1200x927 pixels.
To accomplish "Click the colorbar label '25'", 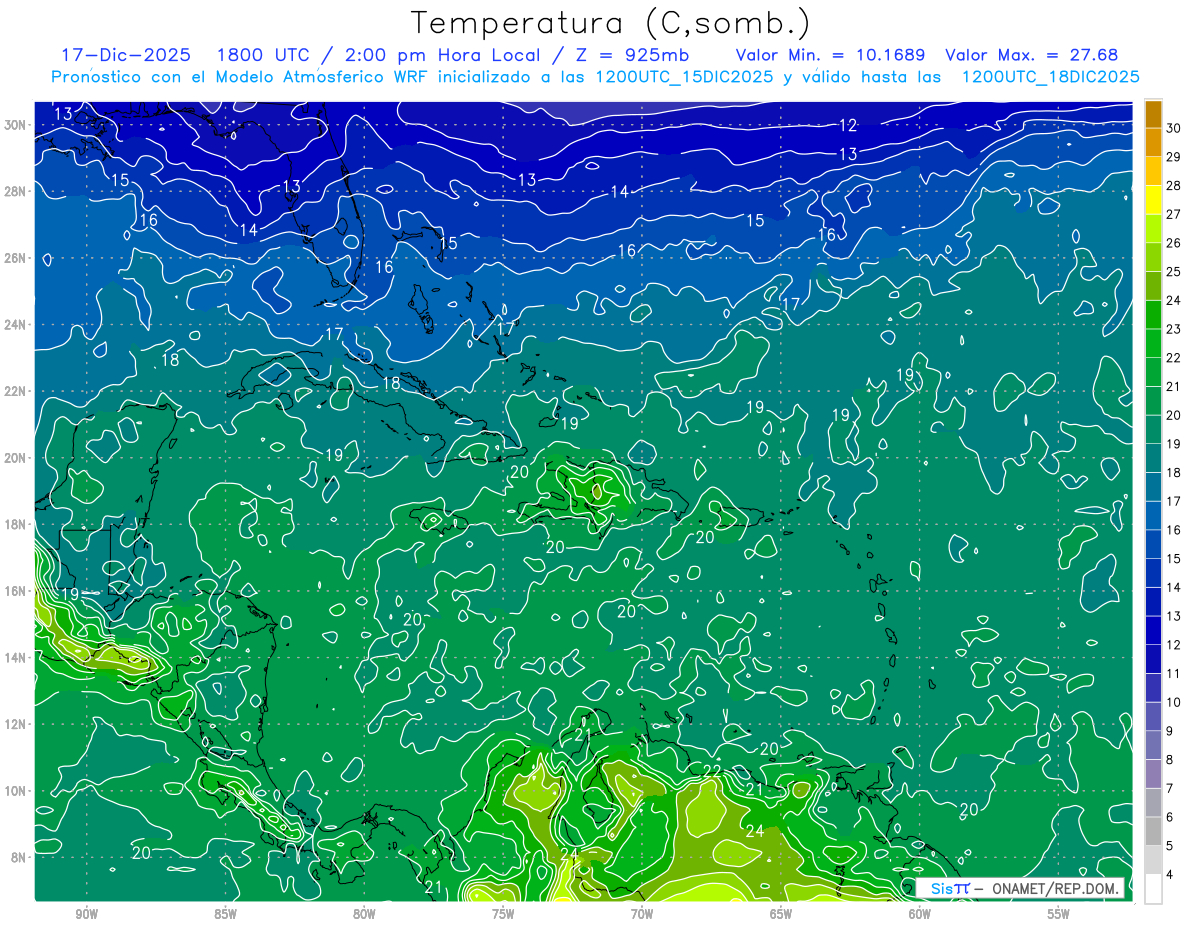I will point(1173,271).
